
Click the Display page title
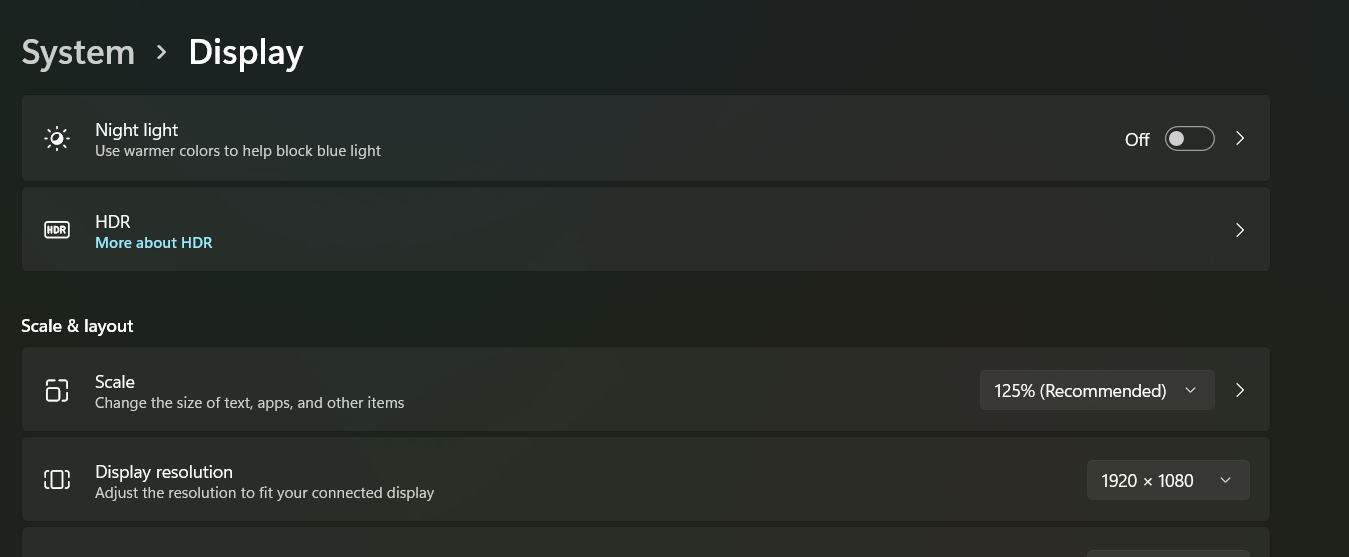[246, 52]
